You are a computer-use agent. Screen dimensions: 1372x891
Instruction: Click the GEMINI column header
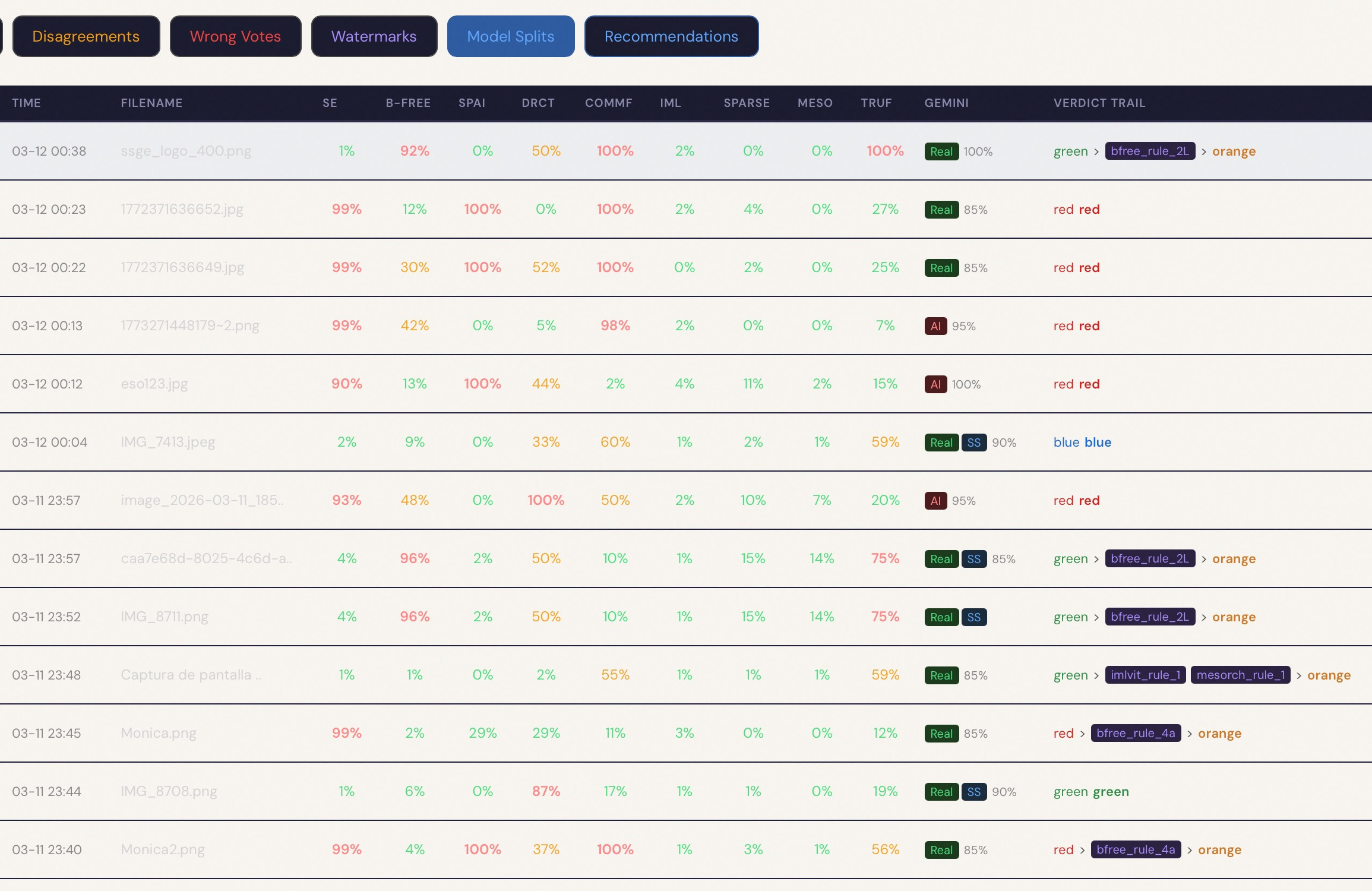(946, 103)
